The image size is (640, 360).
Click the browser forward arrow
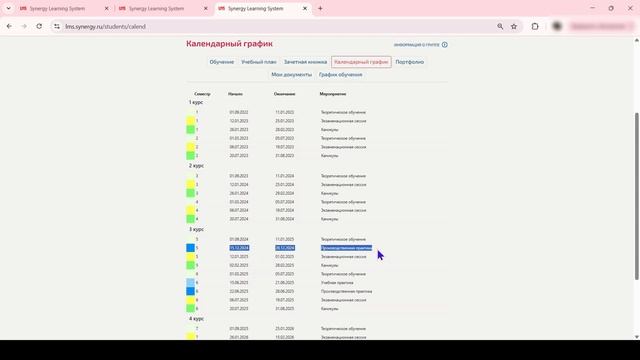24,26
